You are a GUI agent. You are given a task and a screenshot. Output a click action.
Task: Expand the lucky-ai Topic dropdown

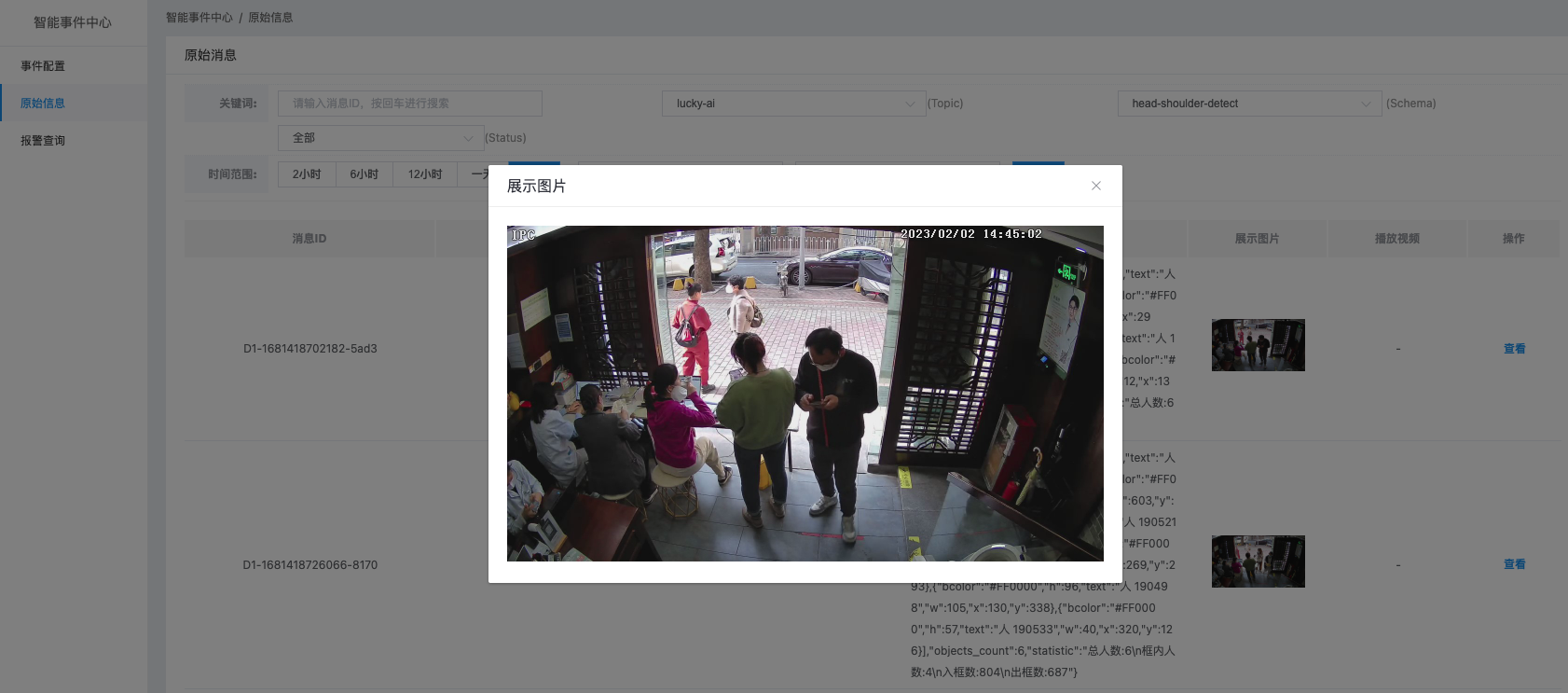coord(794,104)
